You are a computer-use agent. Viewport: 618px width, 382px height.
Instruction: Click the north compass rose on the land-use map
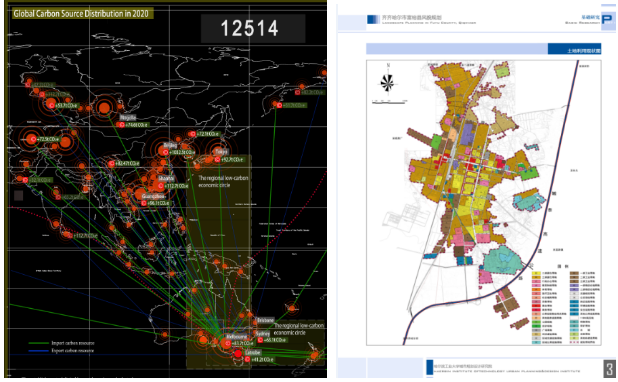coord(388,83)
